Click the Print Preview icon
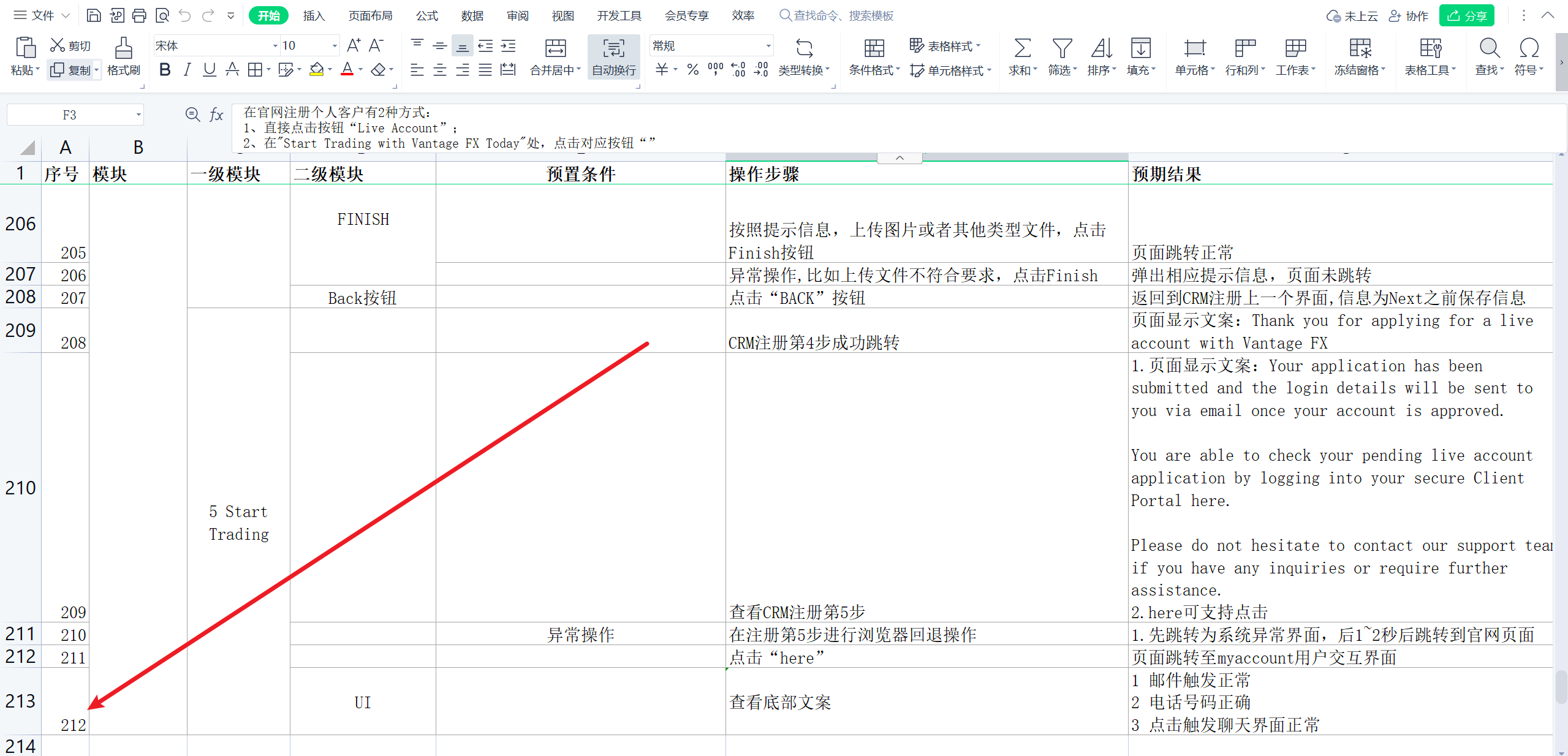Image resolution: width=1568 pixels, height=756 pixels. tap(162, 15)
